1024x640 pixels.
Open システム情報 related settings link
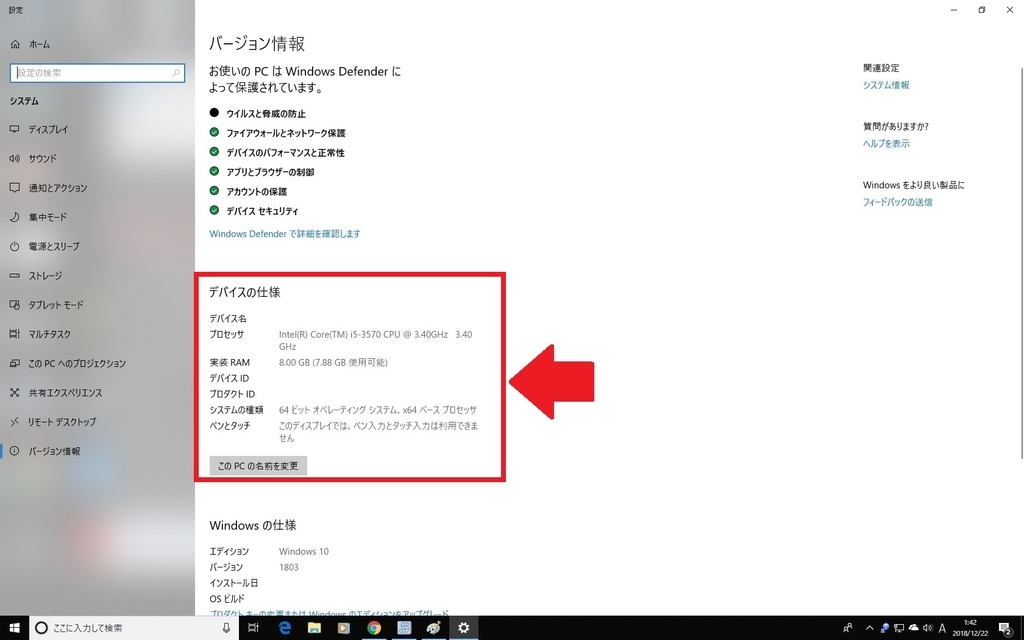click(886, 85)
